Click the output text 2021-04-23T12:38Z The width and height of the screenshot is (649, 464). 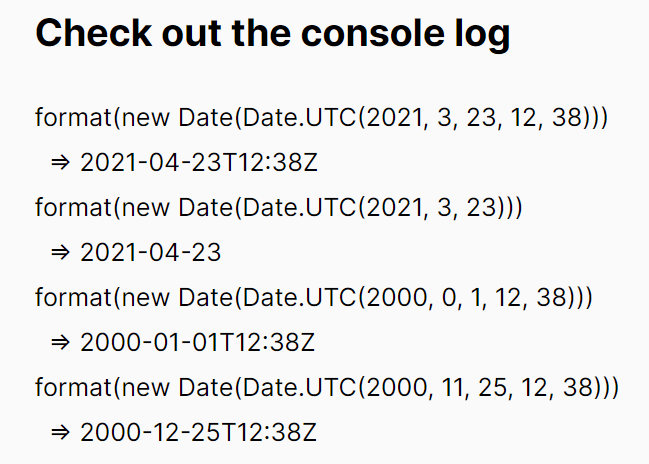point(198,163)
